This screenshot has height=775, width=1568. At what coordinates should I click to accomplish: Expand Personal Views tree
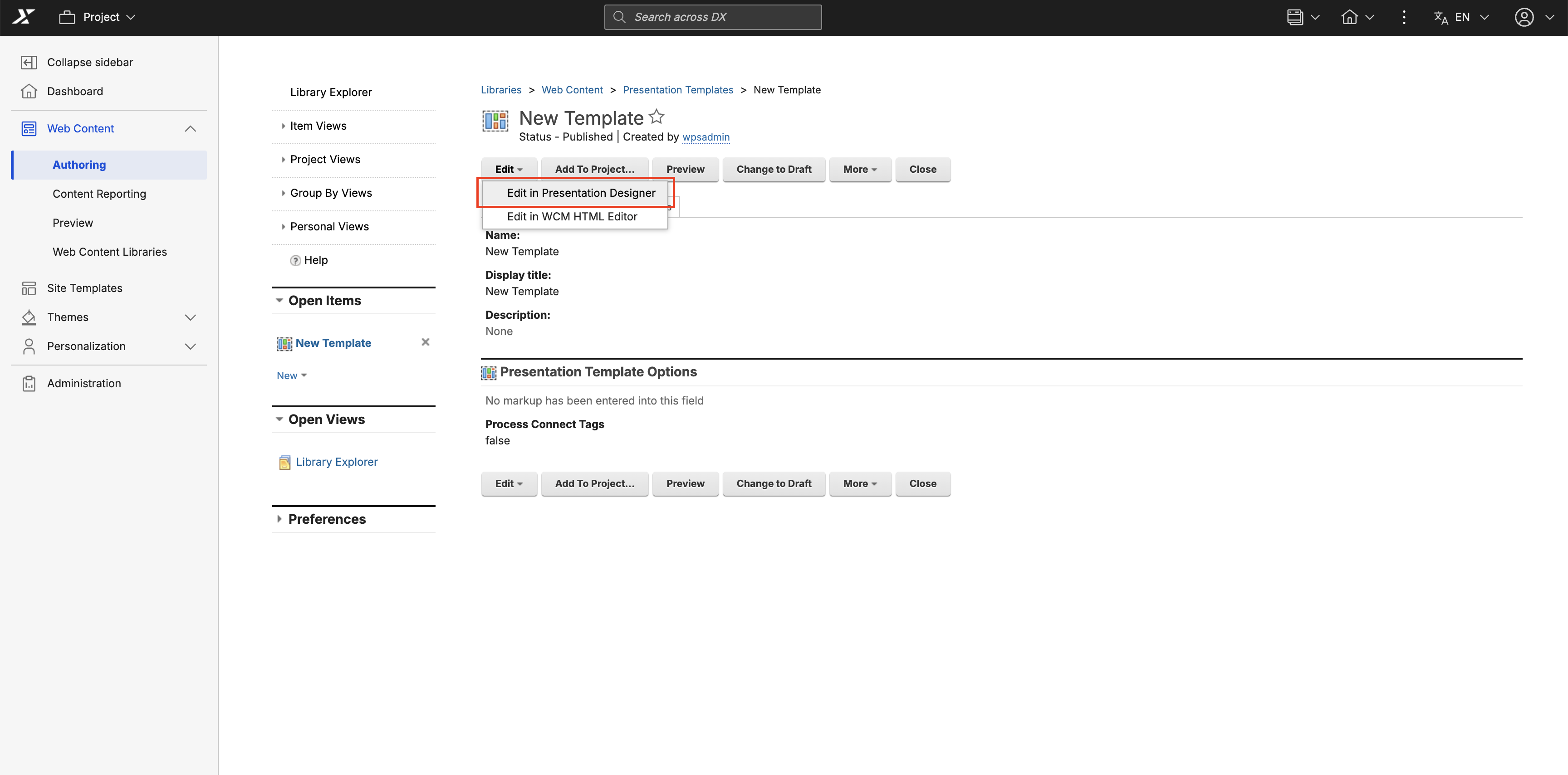coord(283,226)
